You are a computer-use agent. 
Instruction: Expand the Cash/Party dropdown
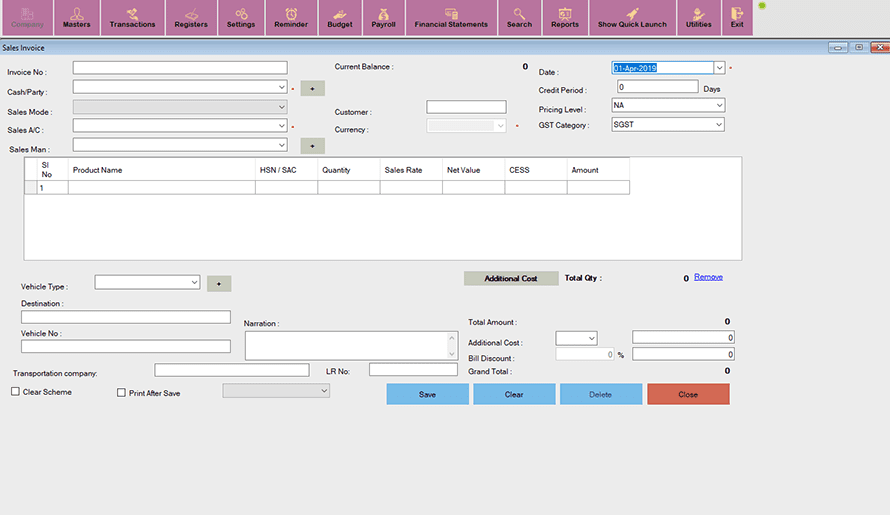(282, 87)
